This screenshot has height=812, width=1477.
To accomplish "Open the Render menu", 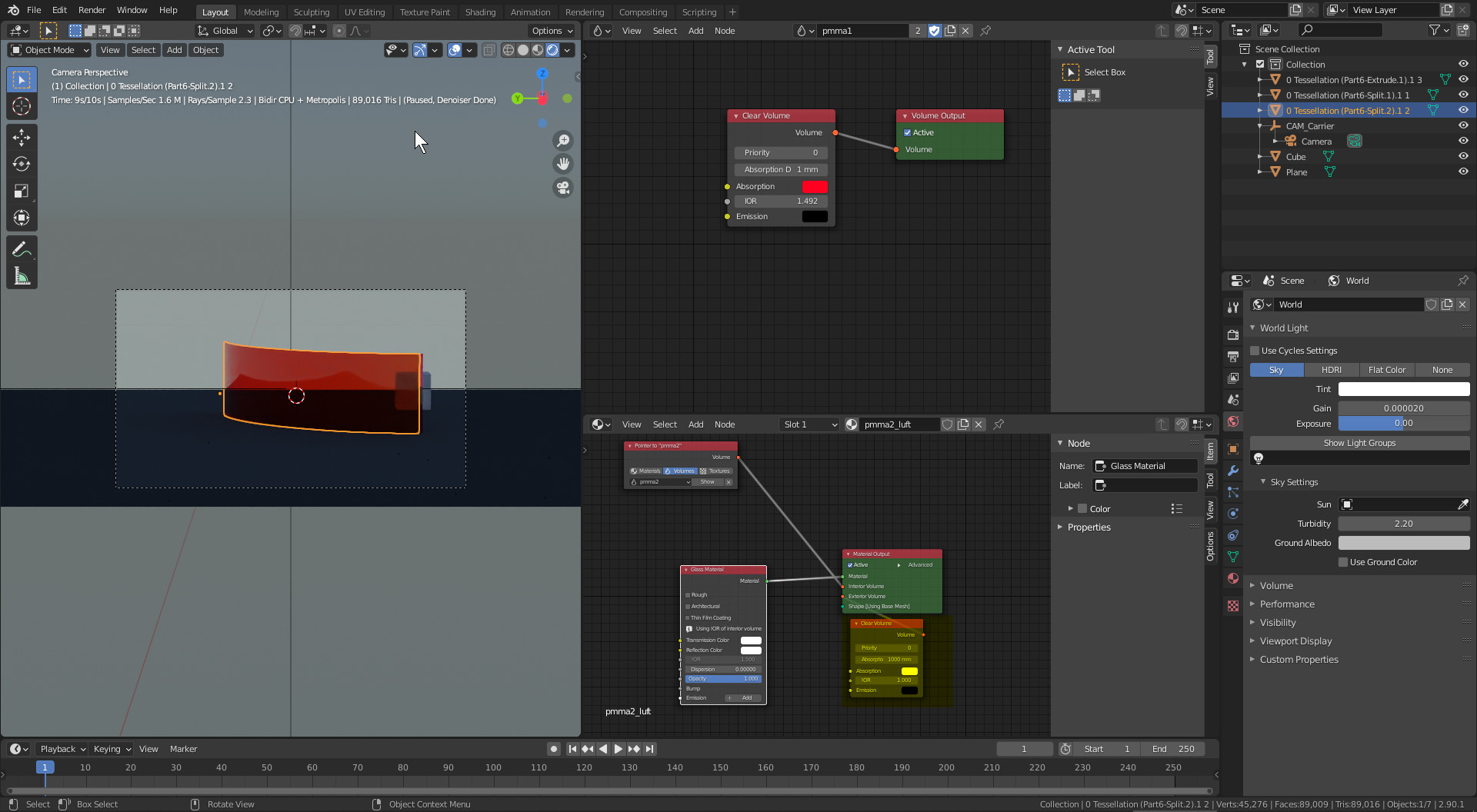I will 92,10.
